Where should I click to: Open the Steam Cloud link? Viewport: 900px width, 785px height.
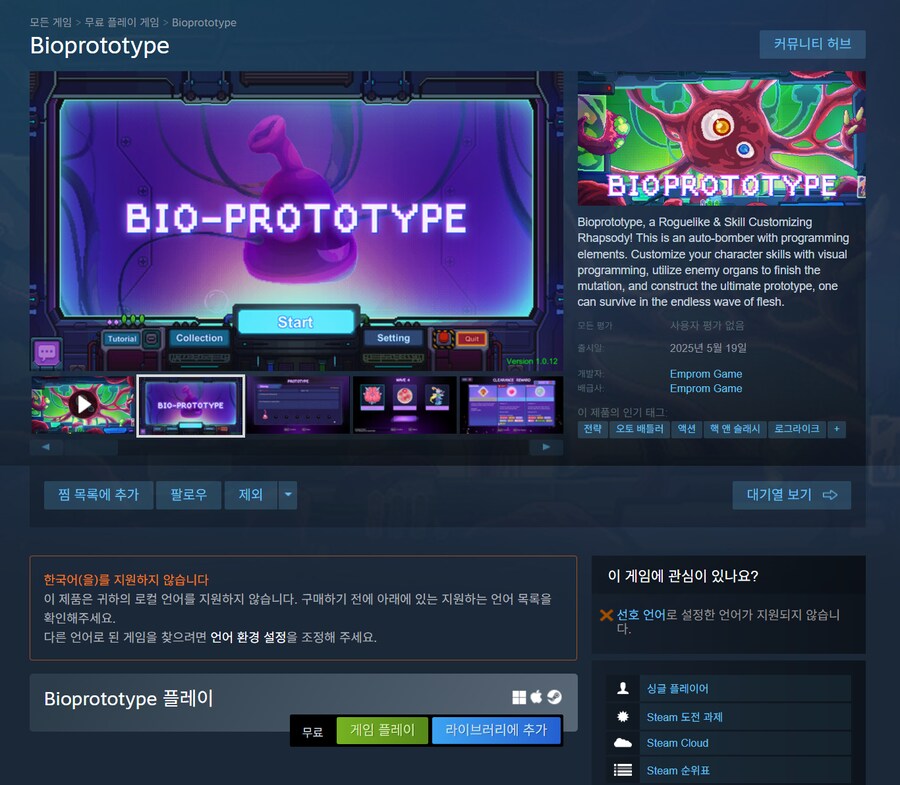(x=677, y=743)
